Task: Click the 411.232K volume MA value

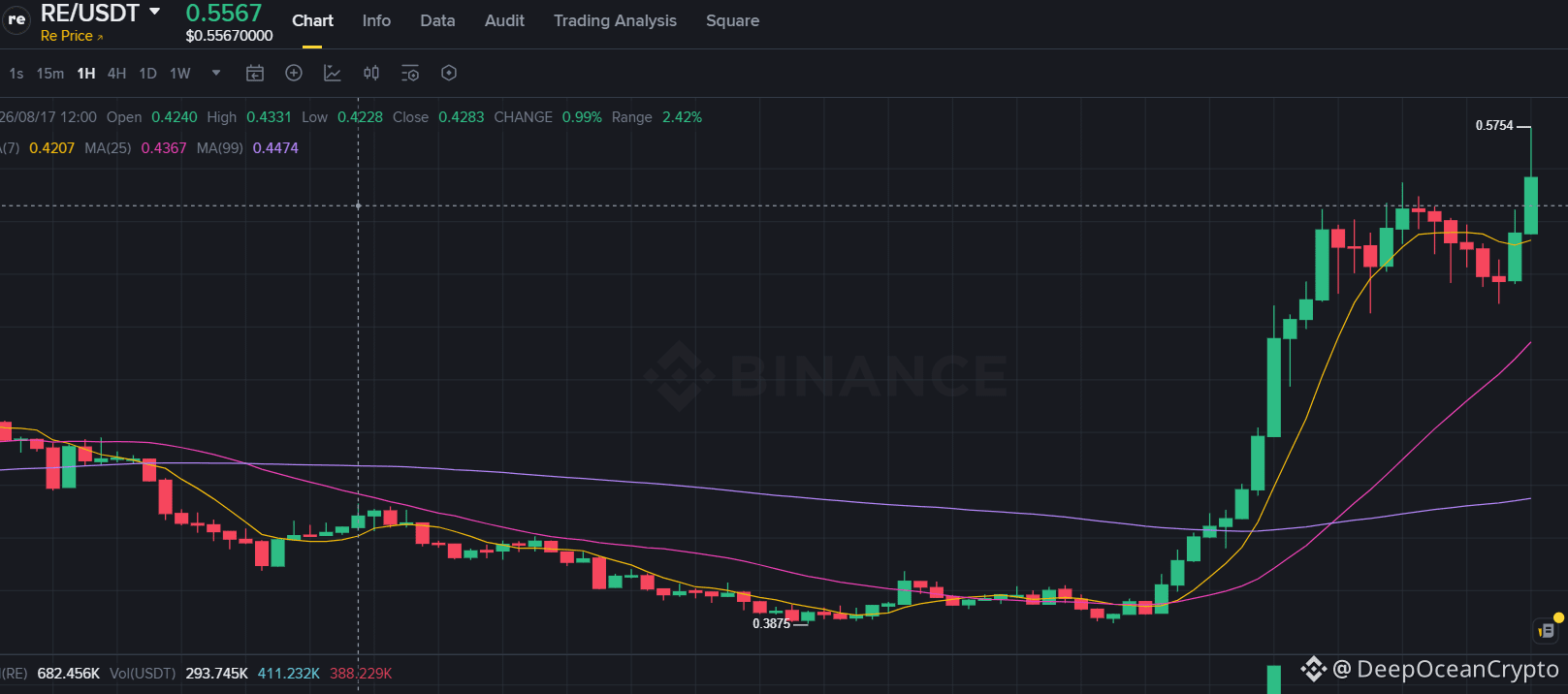Action: pos(289,674)
